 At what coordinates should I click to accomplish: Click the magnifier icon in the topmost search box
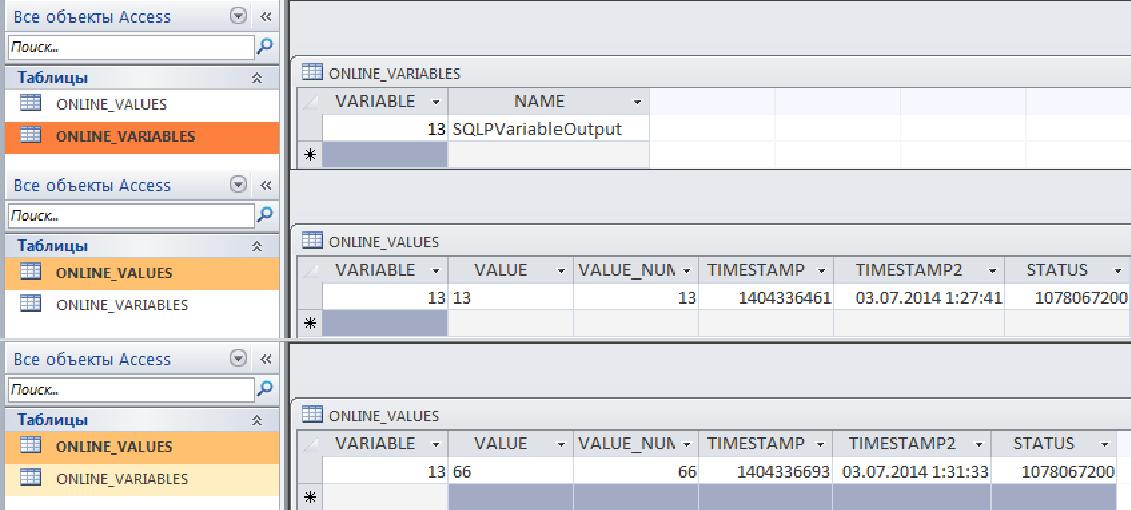tap(265, 46)
